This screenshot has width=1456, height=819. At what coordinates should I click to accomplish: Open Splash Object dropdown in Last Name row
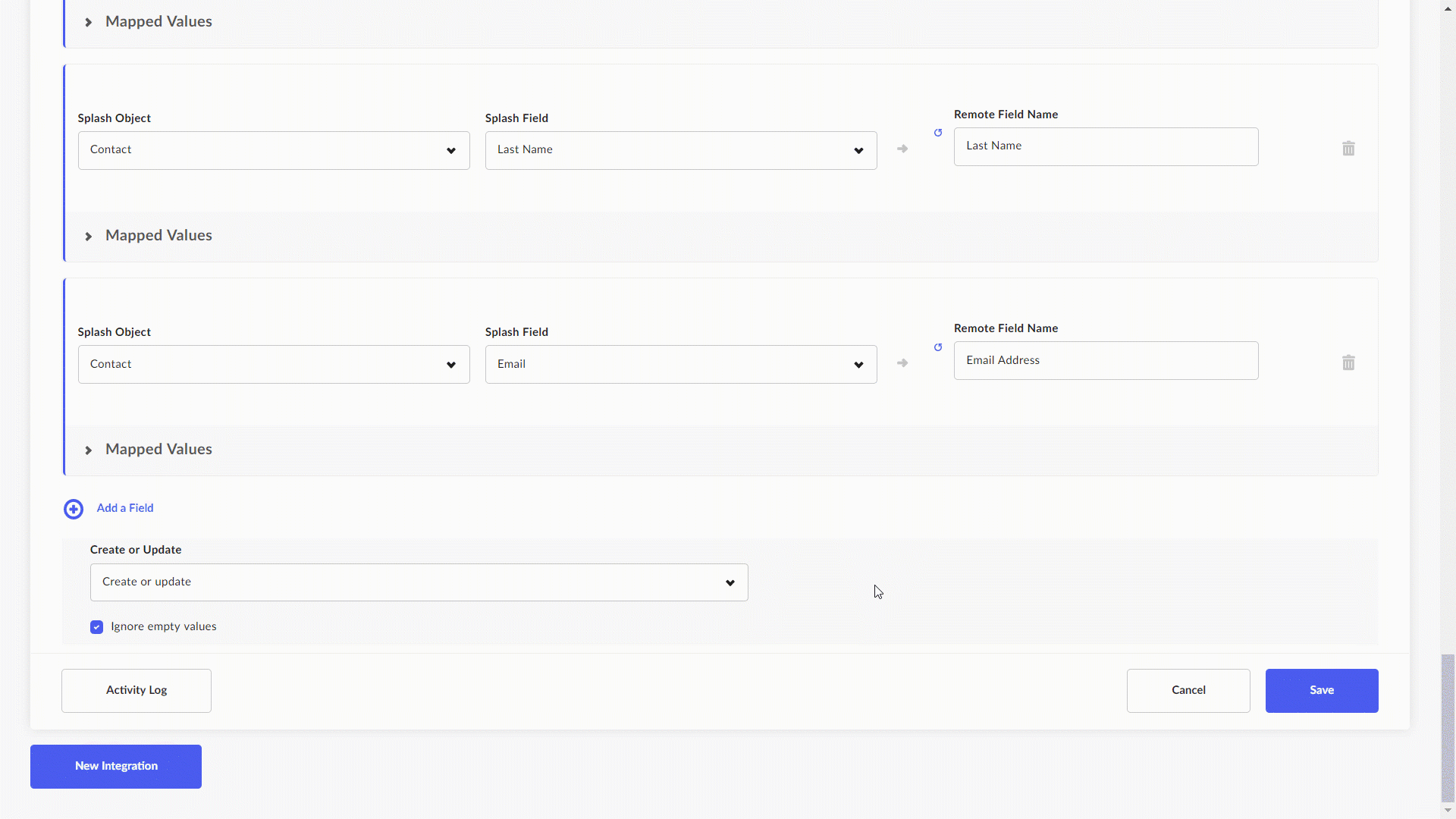point(274,150)
